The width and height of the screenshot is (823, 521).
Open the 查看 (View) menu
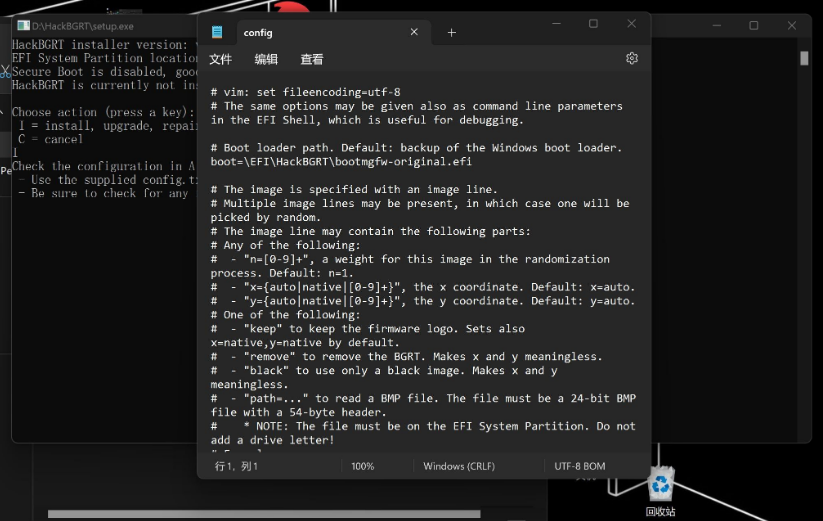(x=312, y=60)
